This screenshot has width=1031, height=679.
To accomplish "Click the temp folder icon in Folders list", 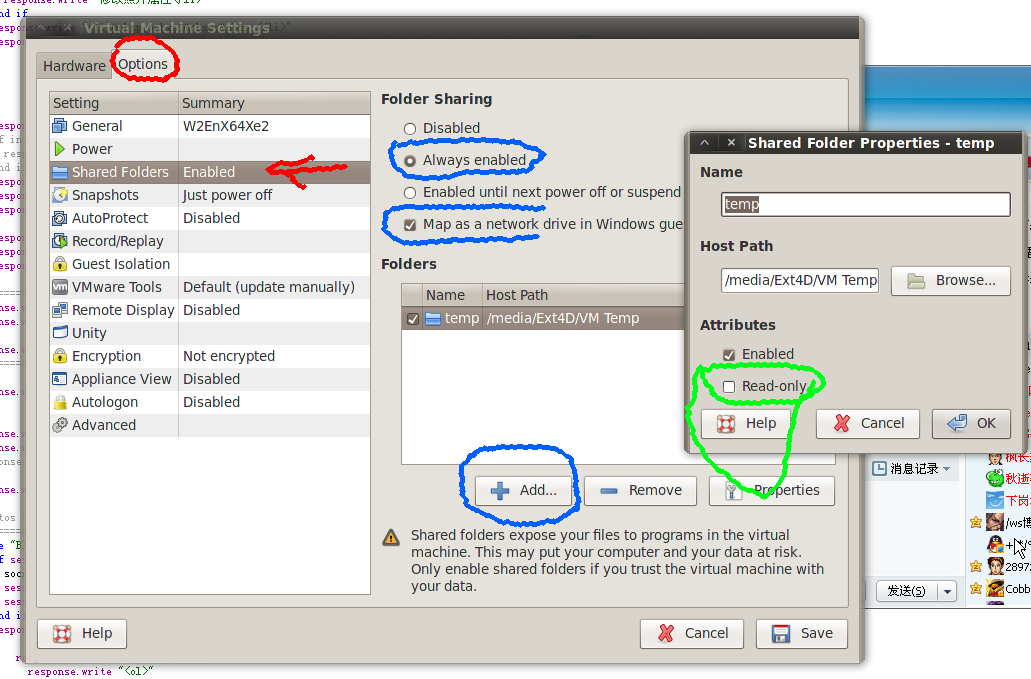I will click(433, 318).
